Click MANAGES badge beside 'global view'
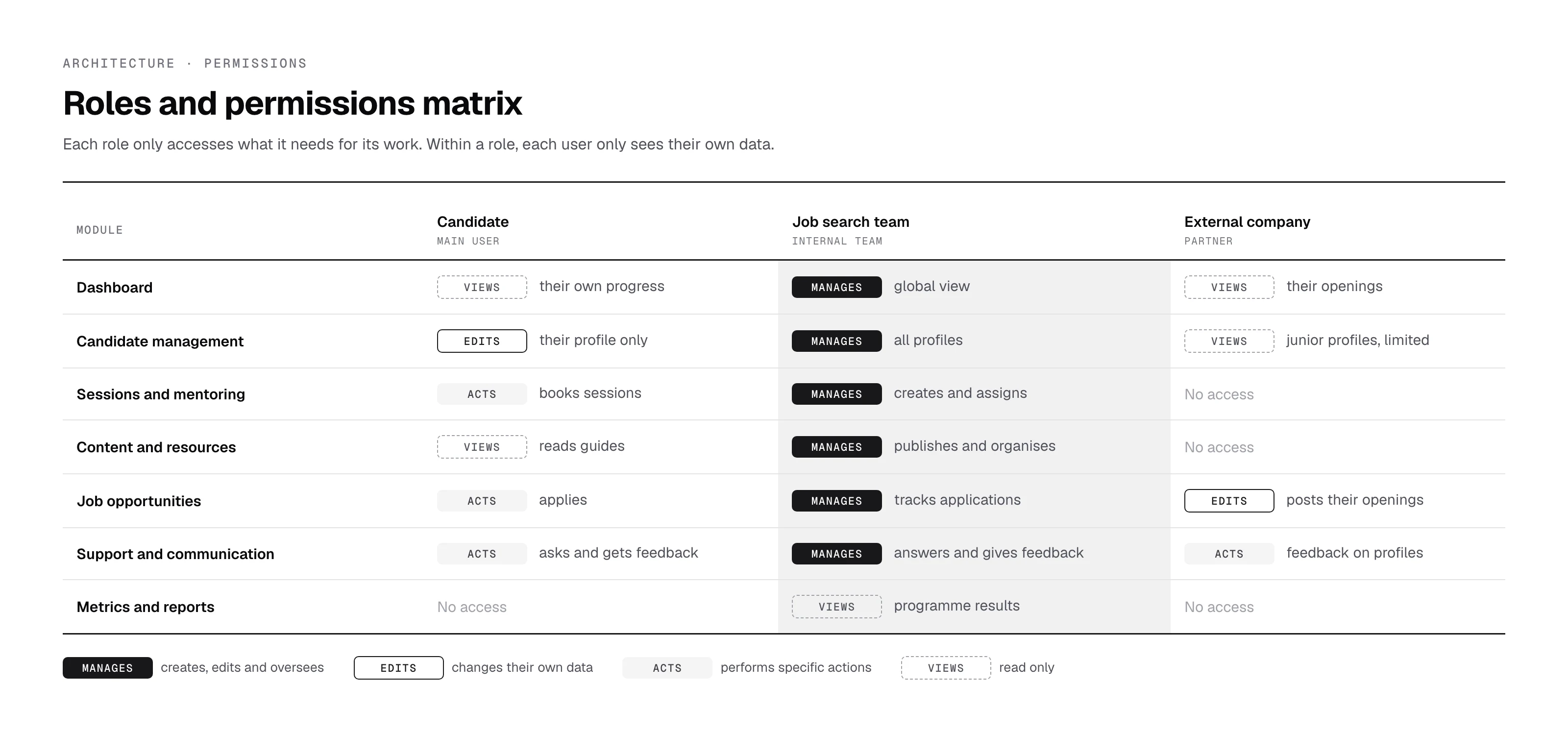1568x734 pixels. [x=837, y=287]
